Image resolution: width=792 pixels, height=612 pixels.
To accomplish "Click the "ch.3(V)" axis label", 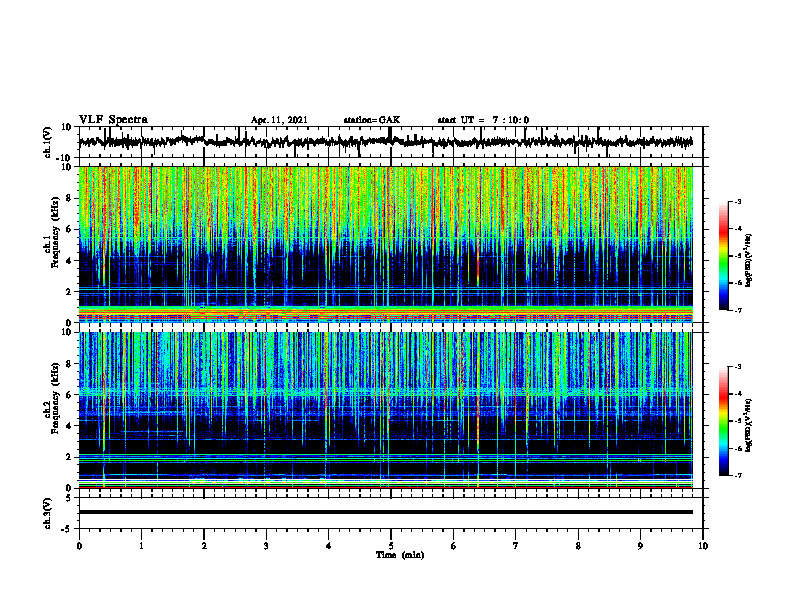I will (x=48, y=513).
